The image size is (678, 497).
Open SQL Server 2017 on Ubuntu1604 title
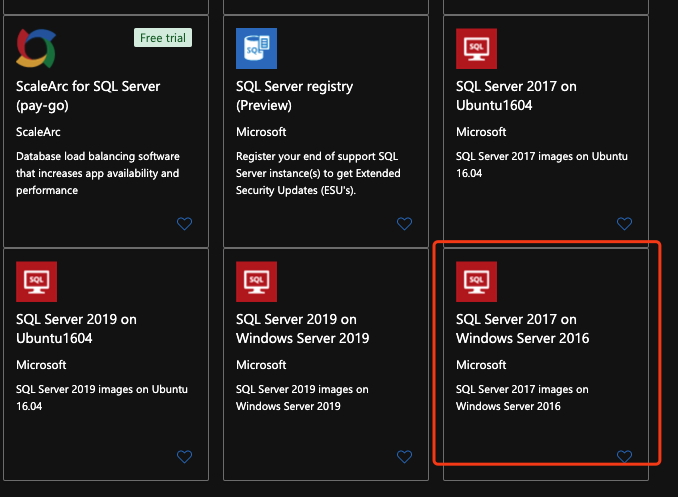(x=516, y=96)
